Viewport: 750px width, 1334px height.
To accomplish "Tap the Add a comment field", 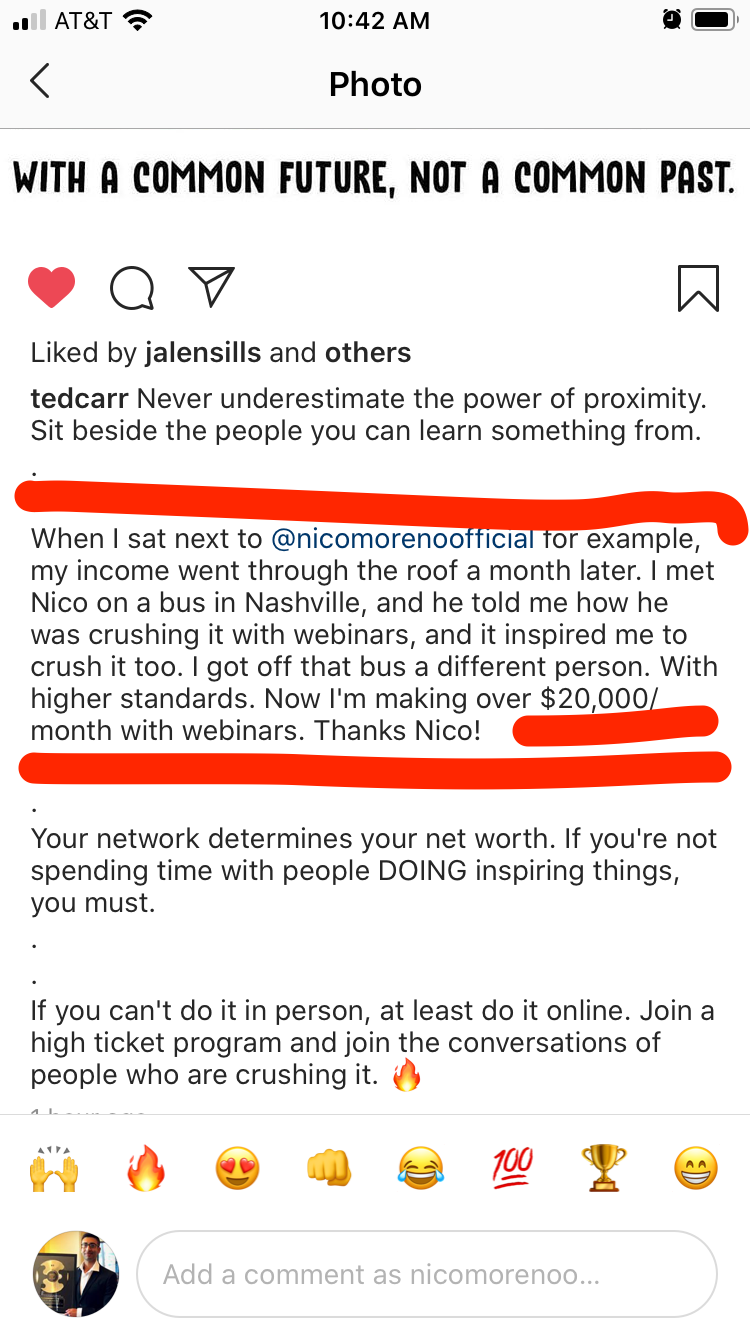I will [x=427, y=1275].
